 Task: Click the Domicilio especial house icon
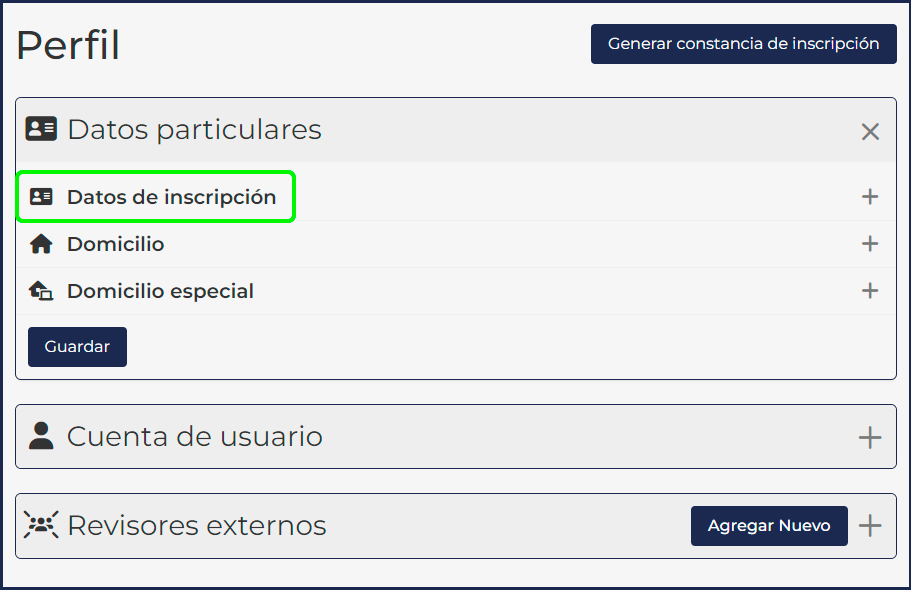pos(41,291)
